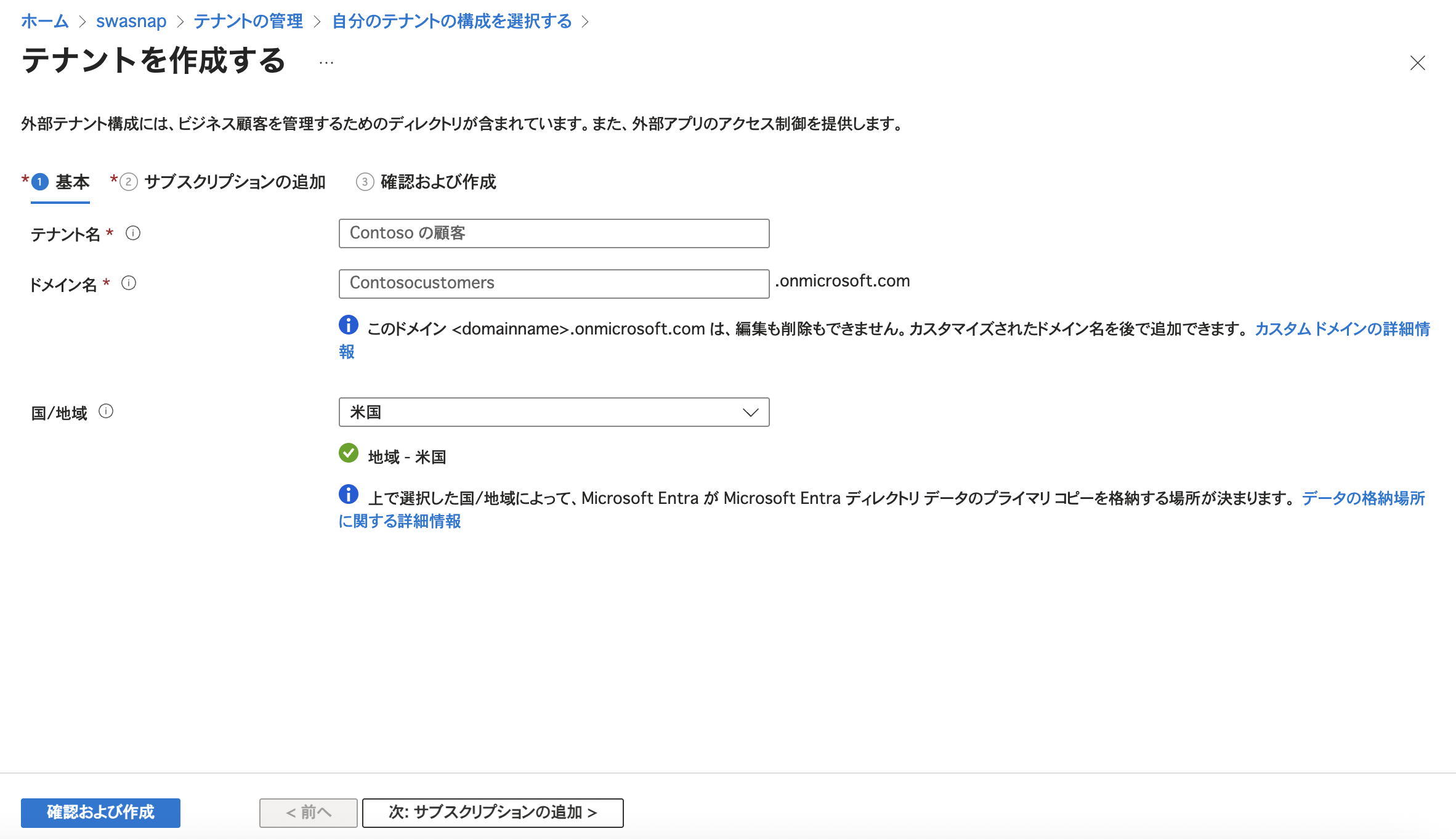Click blue info icon beside domain notice
Image resolution: width=1456 pixels, height=839 pixels.
coord(349,325)
